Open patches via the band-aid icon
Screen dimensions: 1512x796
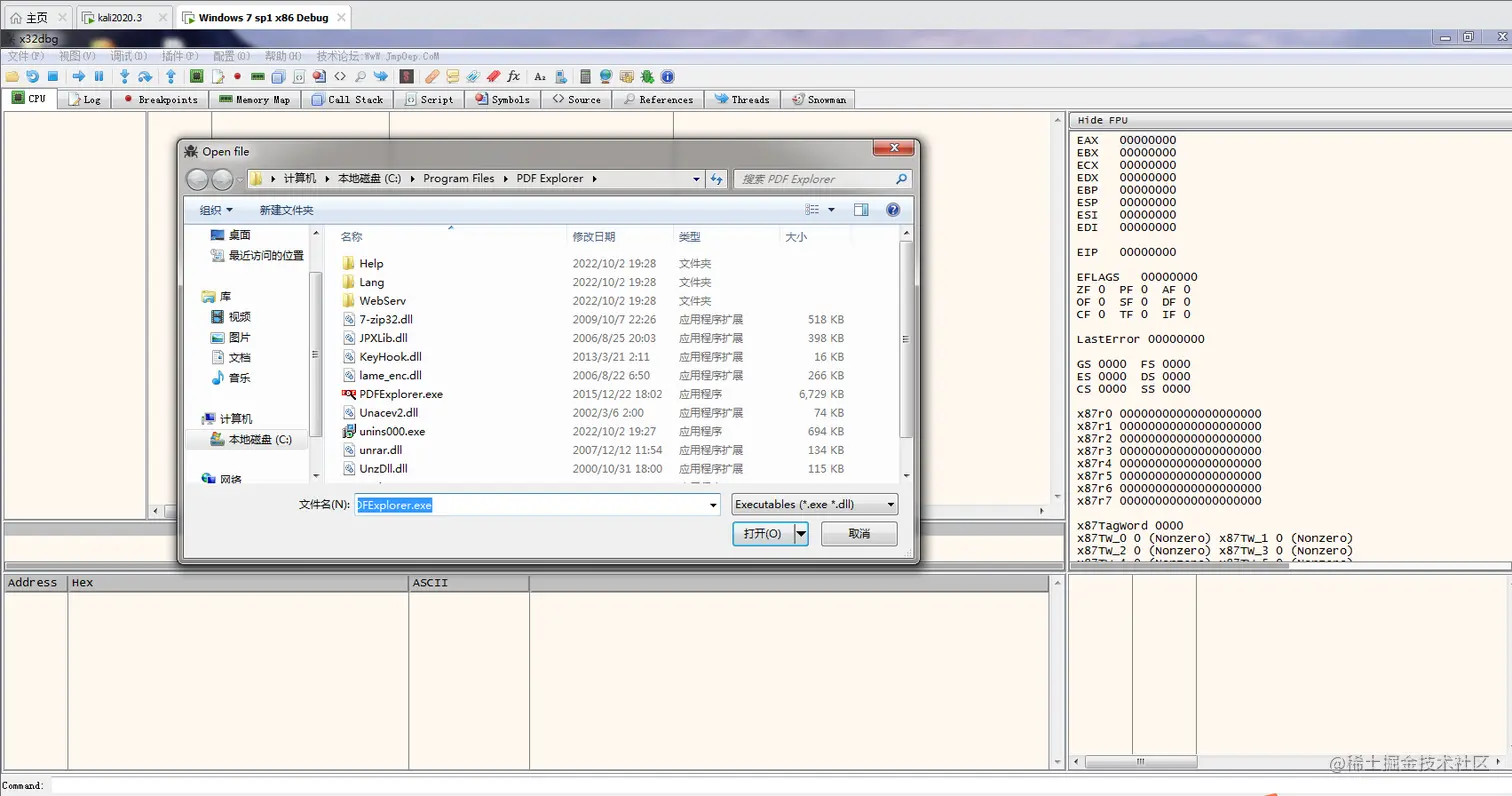431,76
